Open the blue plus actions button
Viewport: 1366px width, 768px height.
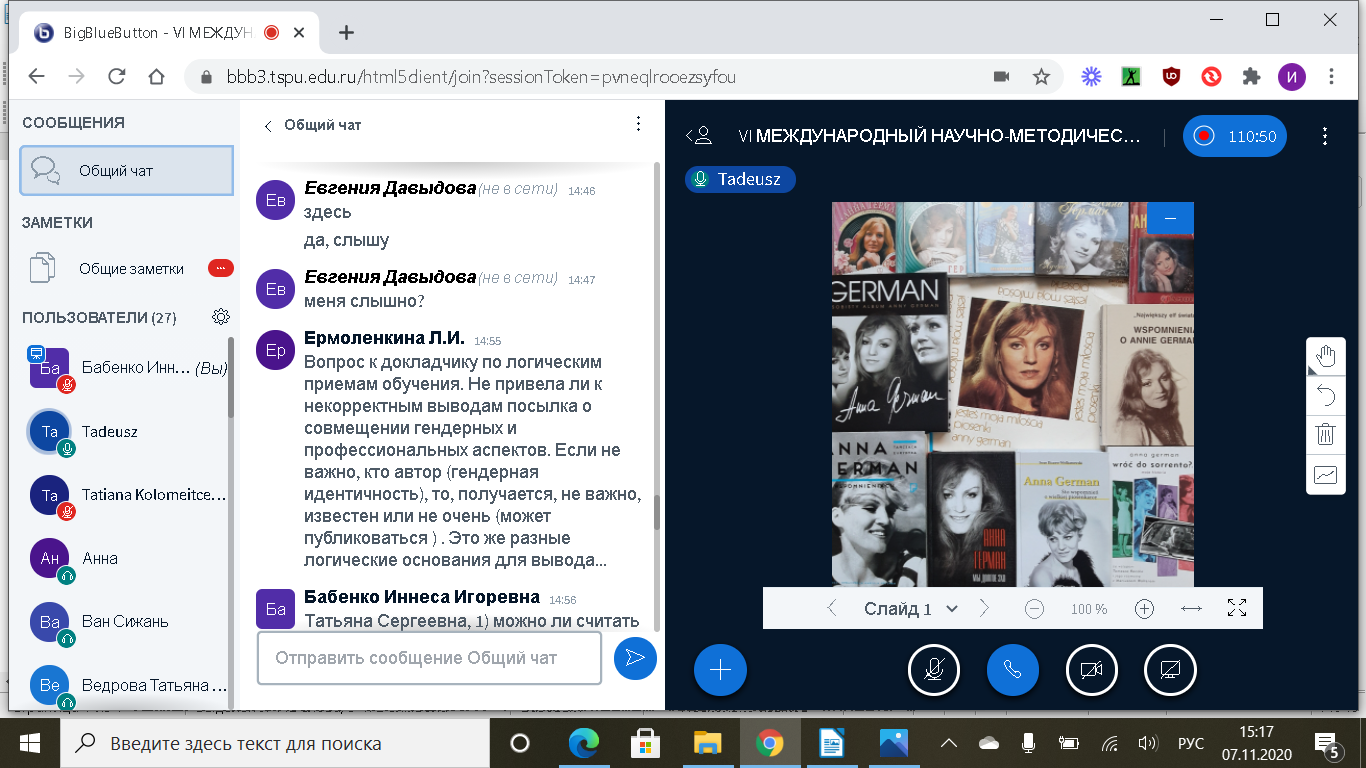point(720,670)
